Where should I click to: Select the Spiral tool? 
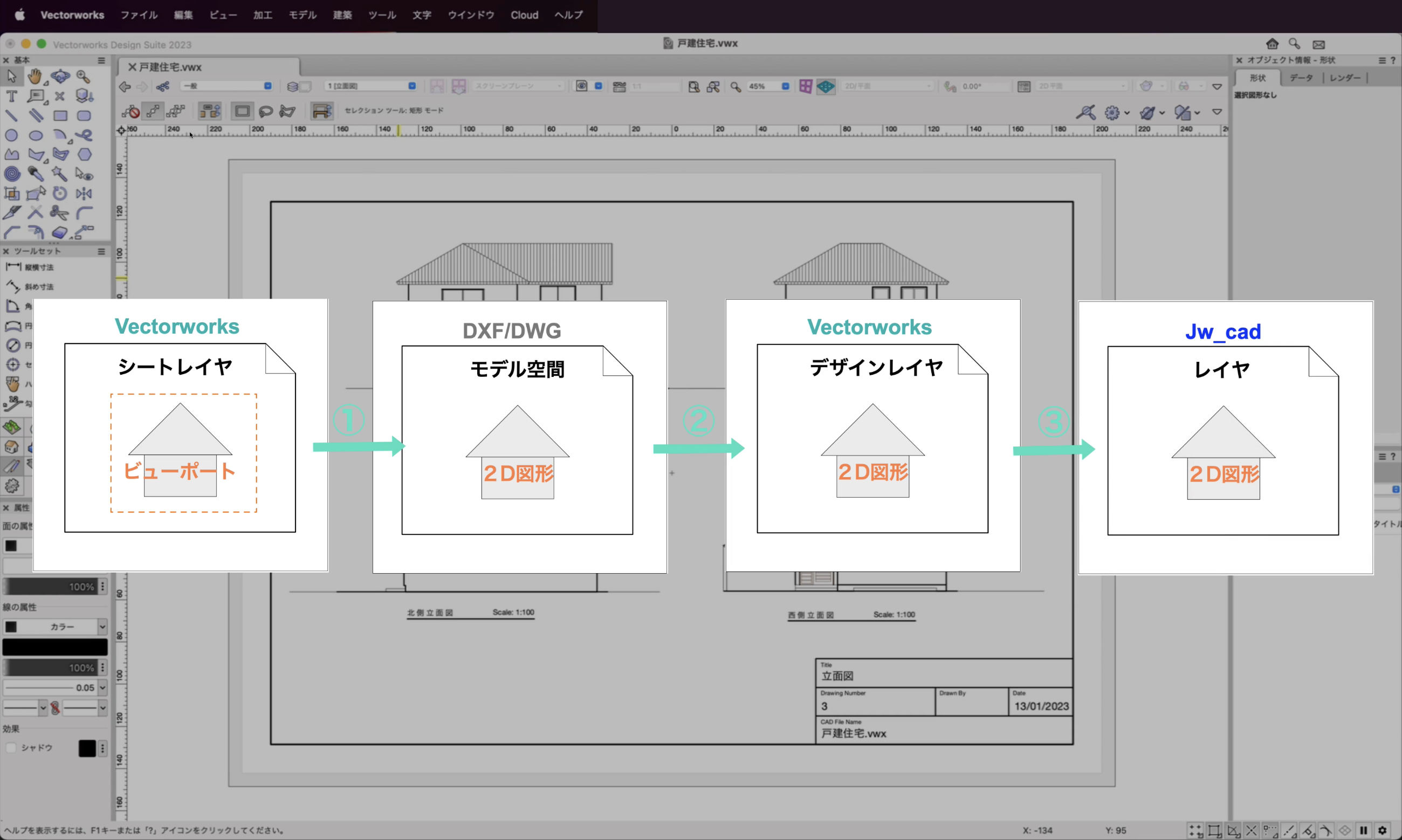11,174
